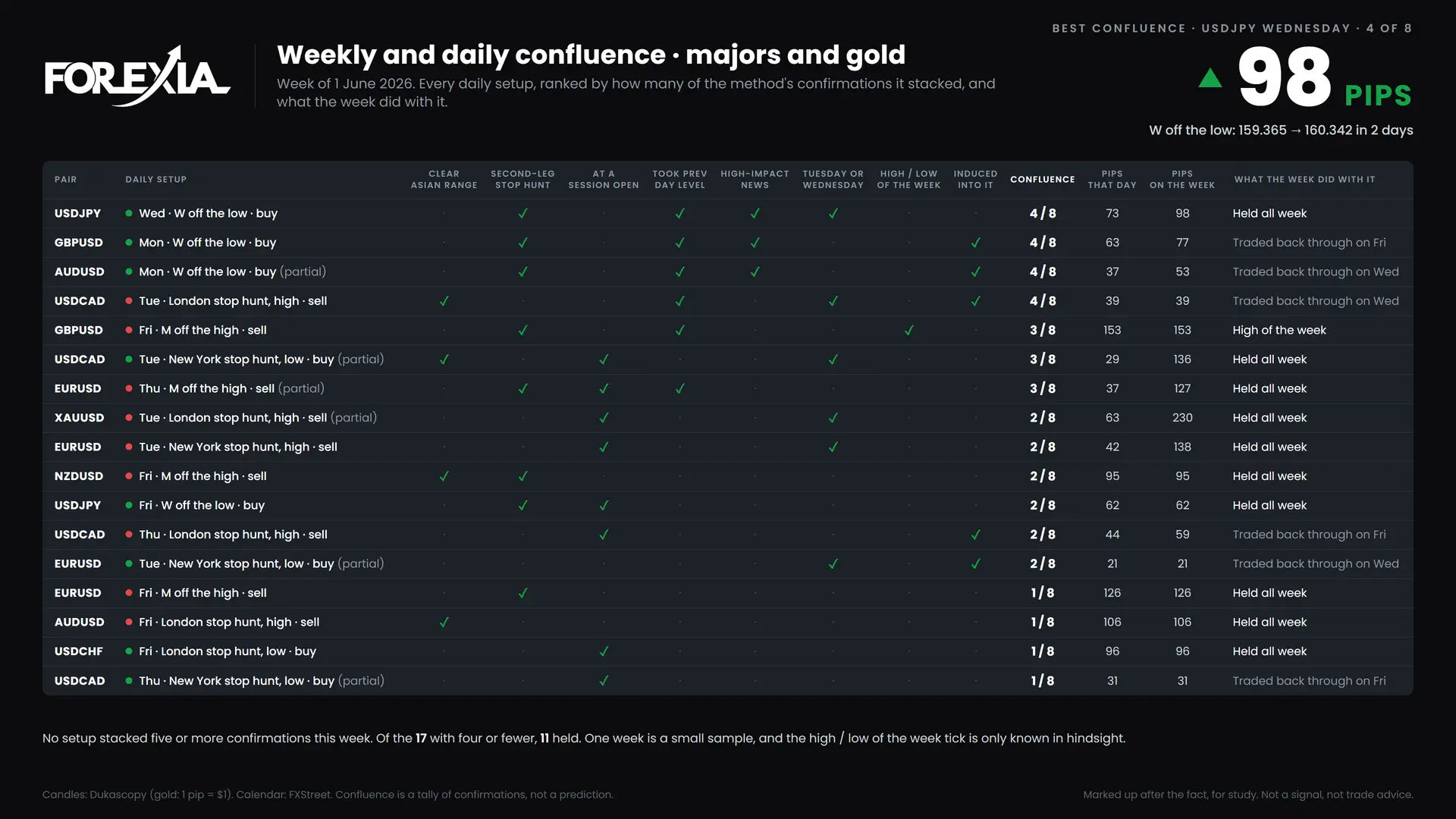The width and height of the screenshot is (1456, 819).
Task: Click the XAUUSD pair cell
Action: click(79, 418)
